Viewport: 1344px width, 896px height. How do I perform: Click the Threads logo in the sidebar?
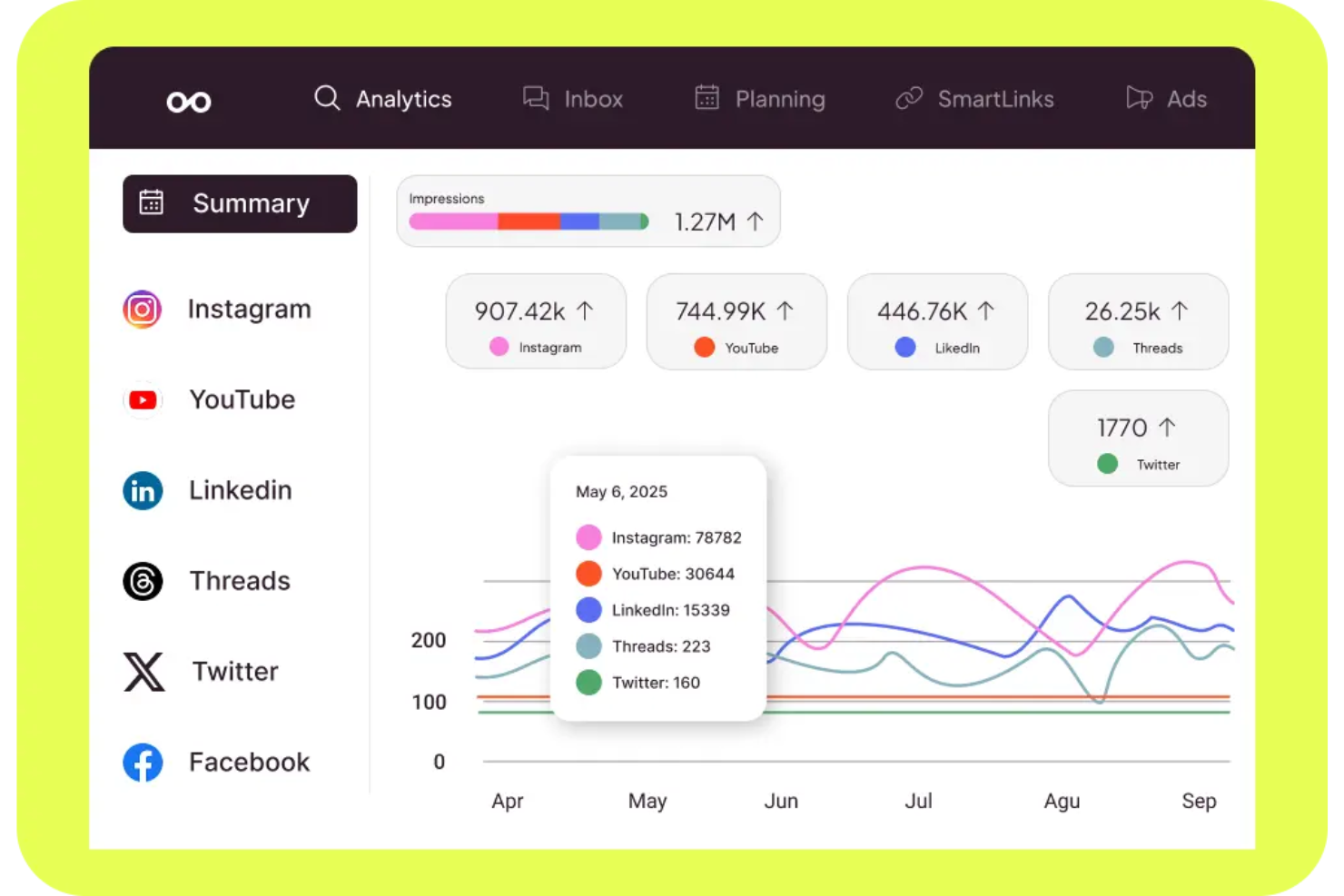click(143, 581)
